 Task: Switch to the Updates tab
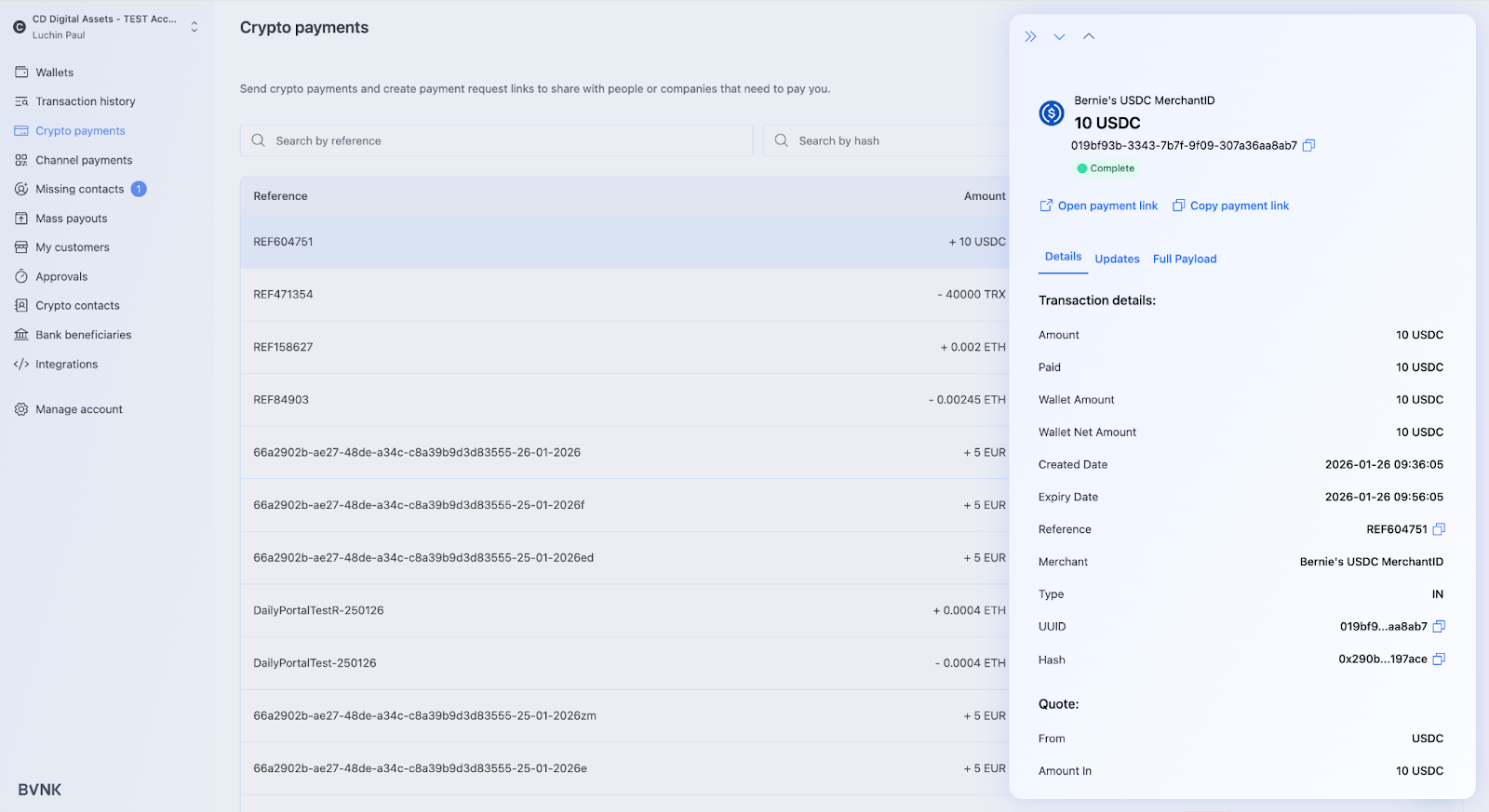point(1117,259)
